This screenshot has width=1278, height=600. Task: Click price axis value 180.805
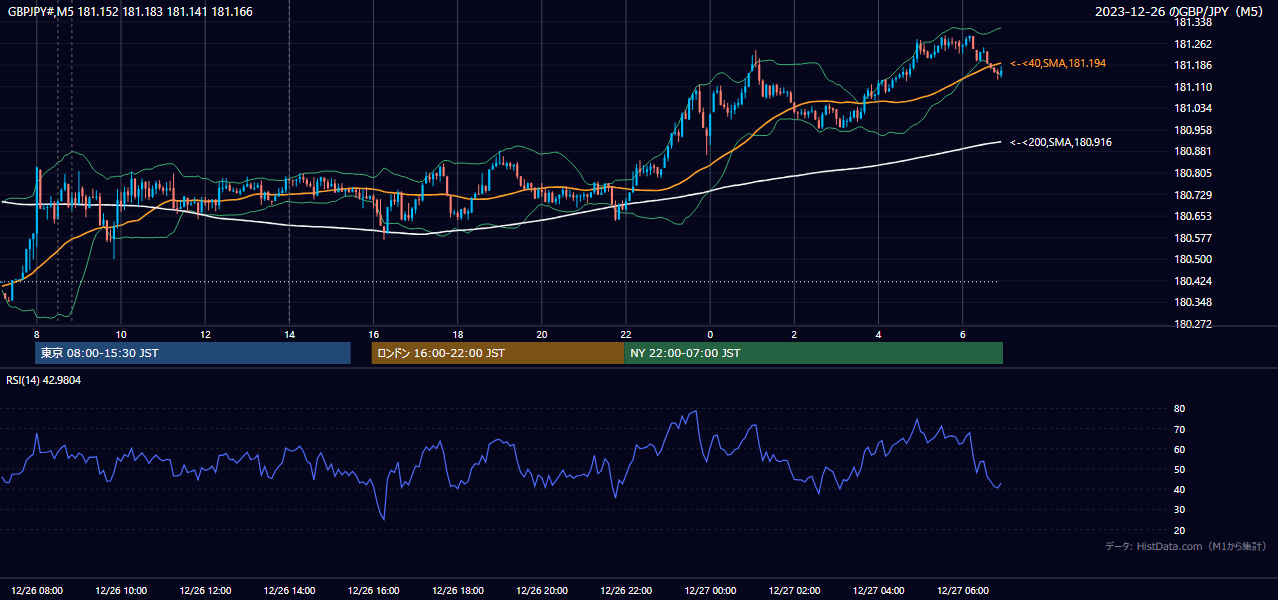pyautogui.click(x=1193, y=173)
